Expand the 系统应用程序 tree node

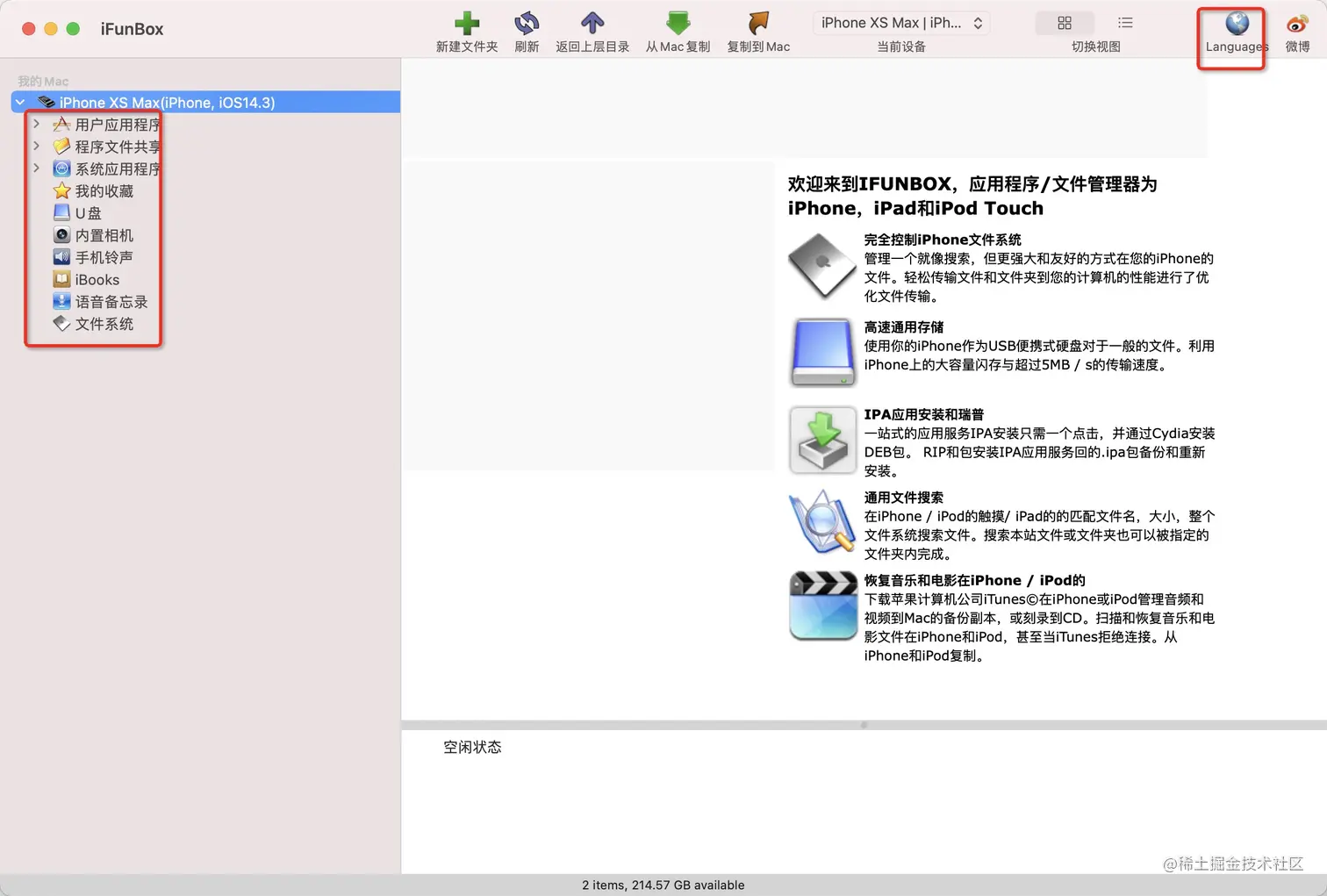[x=36, y=168]
